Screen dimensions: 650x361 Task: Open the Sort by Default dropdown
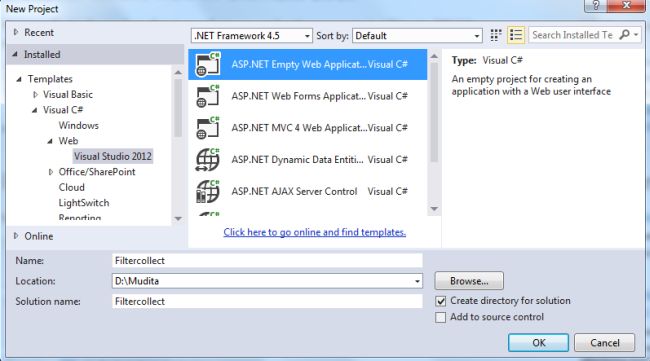coord(417,36)
